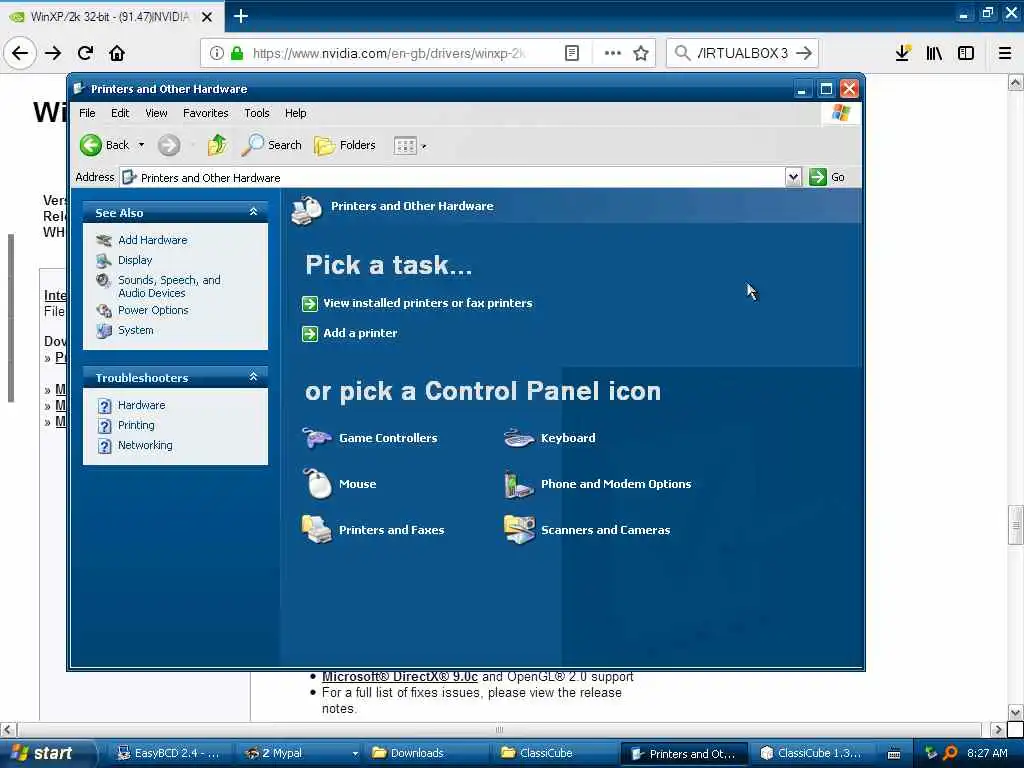Click the Windows start button
This screenshot has height=768, width=1024.
(x=47, y=753)
